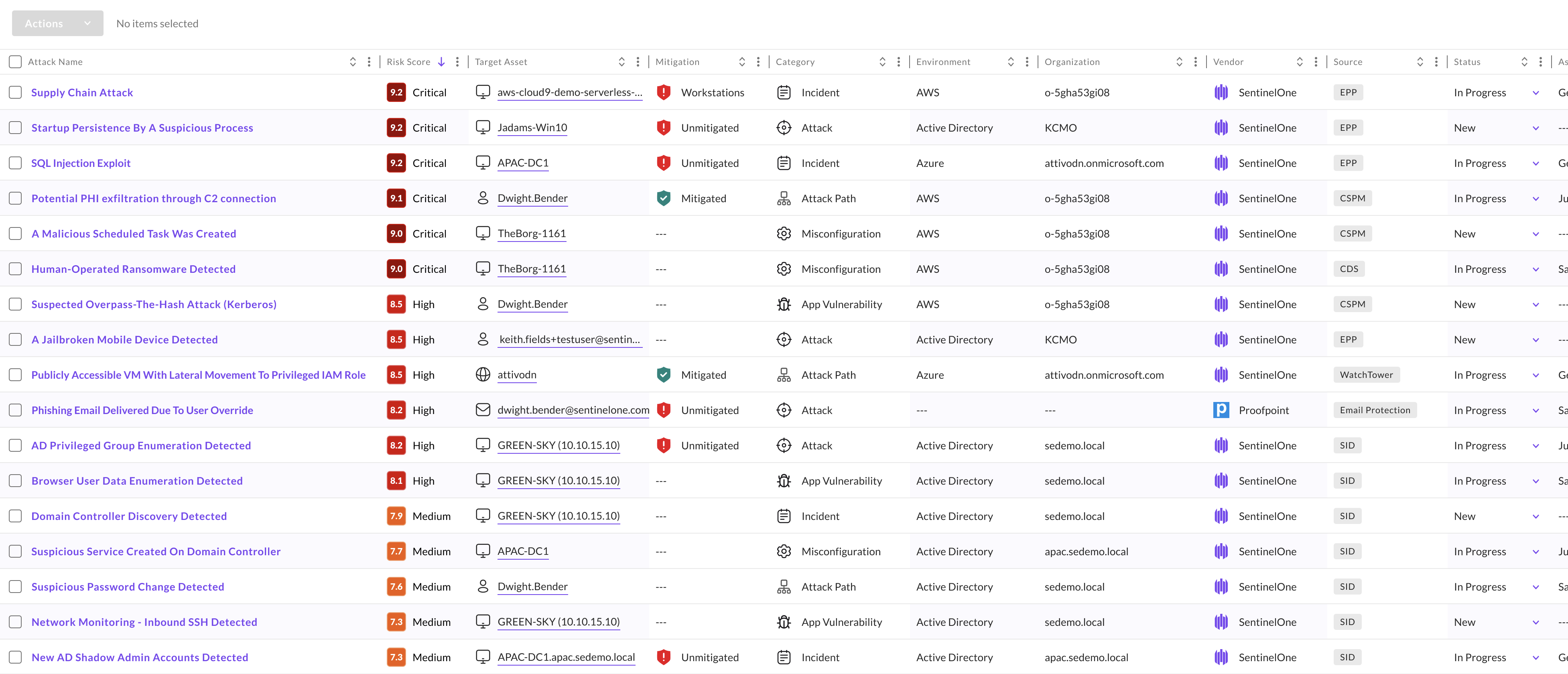Open the Actions dropdown button
This screenshot has height=674, width=1568.
coord(57,24)
